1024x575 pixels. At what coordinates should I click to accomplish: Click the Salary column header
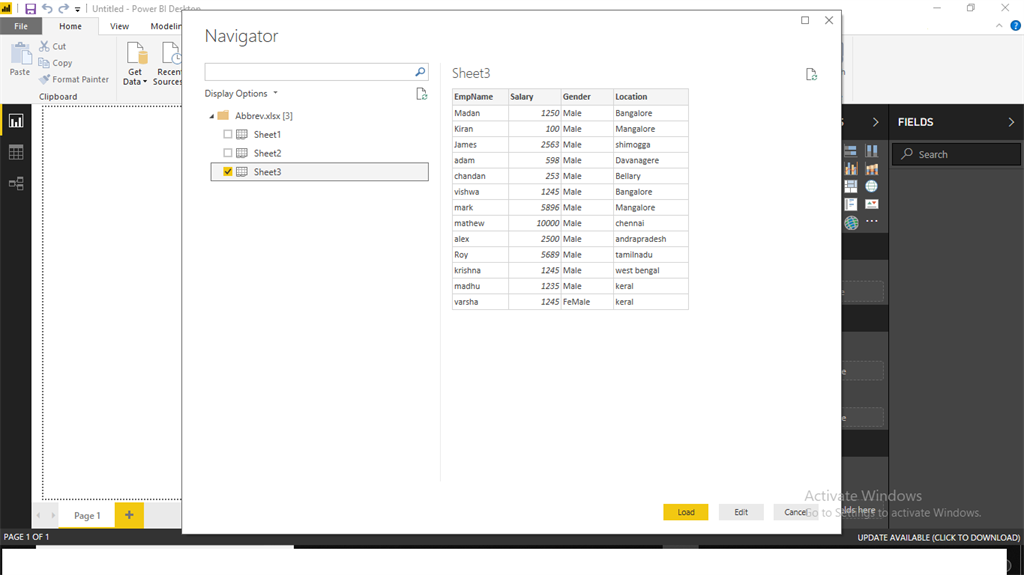534,97
